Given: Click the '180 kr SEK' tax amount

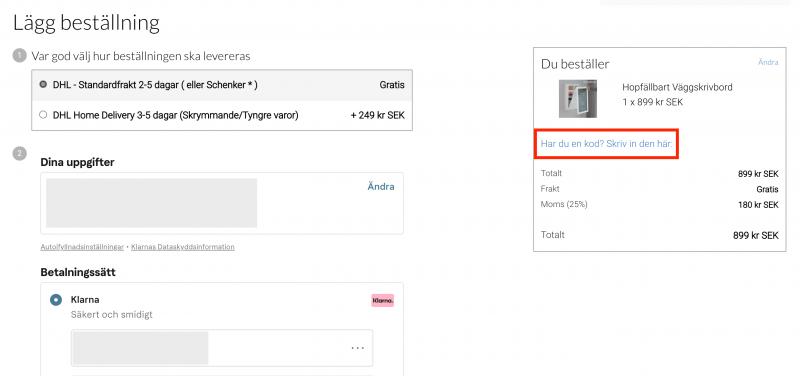Looking at the screenshot, I should (x=757, y=205).
